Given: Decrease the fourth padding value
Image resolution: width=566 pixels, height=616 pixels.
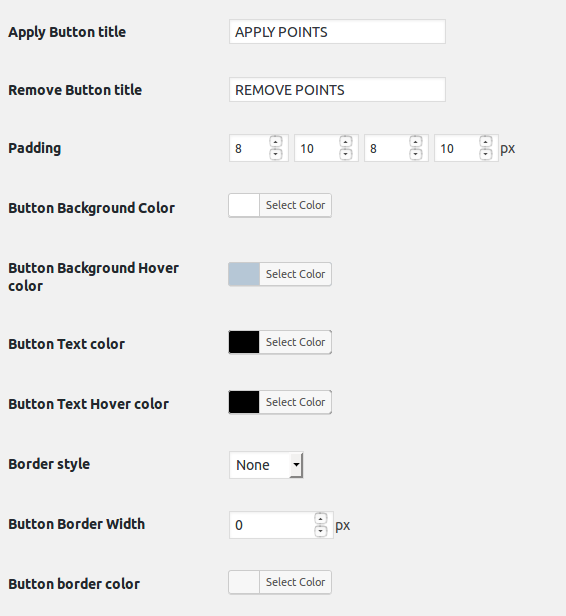Looking at the screenshot, I should [485, 154].
